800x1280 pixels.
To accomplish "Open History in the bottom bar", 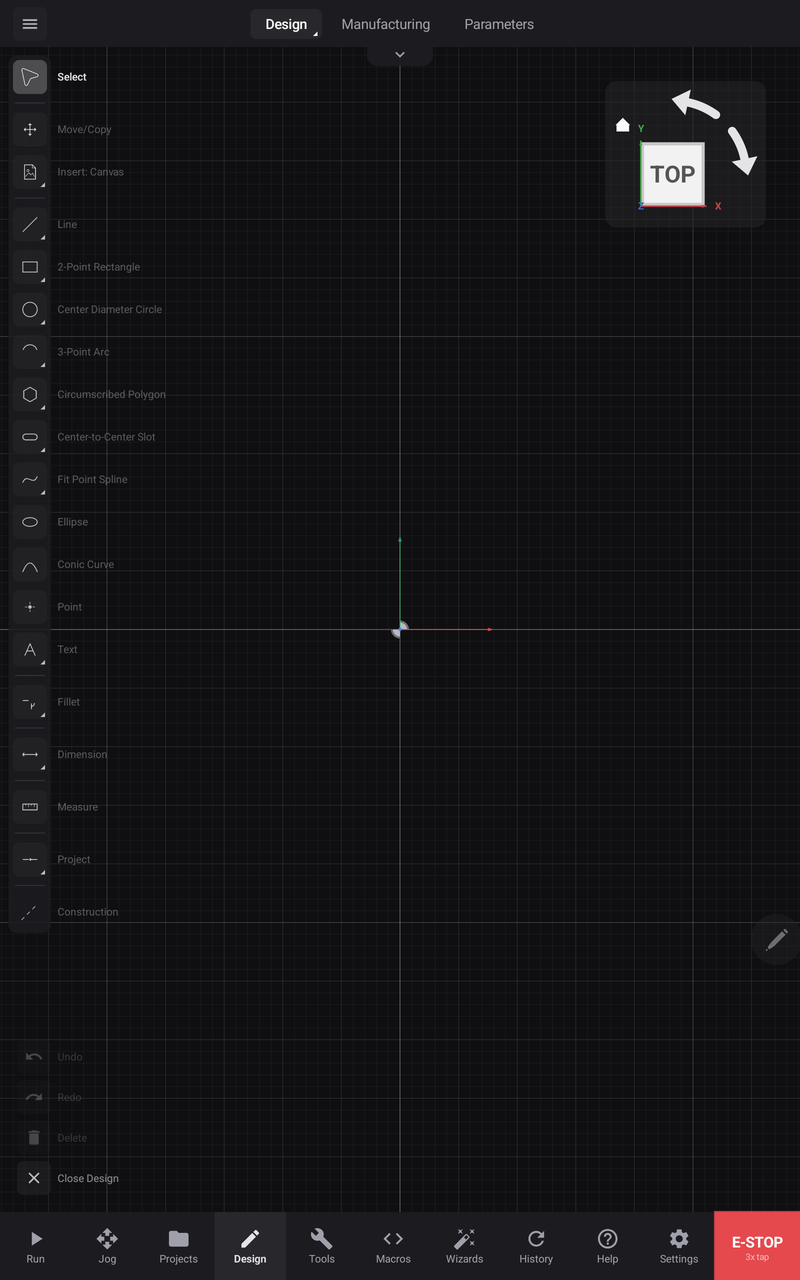I will pyautogui.click(x=536, y=1246).
